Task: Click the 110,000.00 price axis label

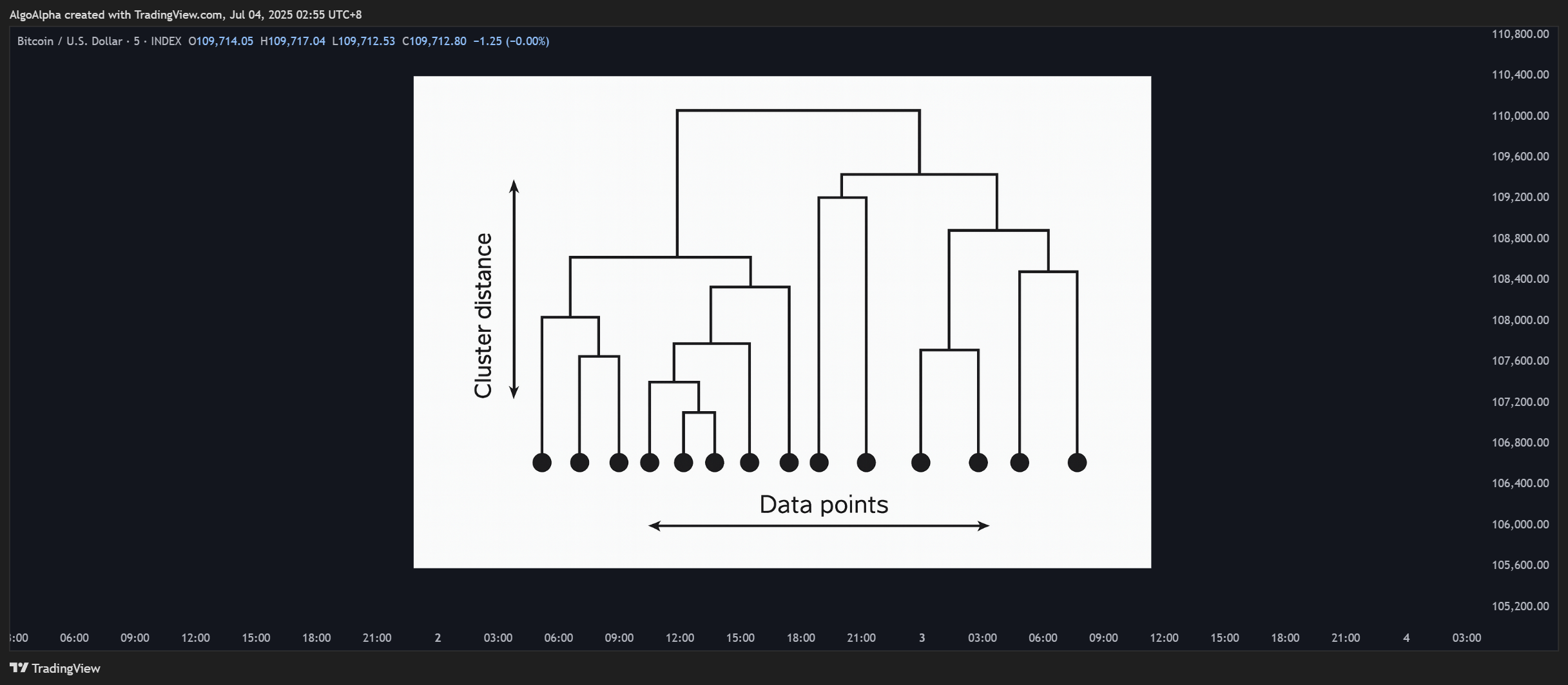Action: [x=1520, y=116]
